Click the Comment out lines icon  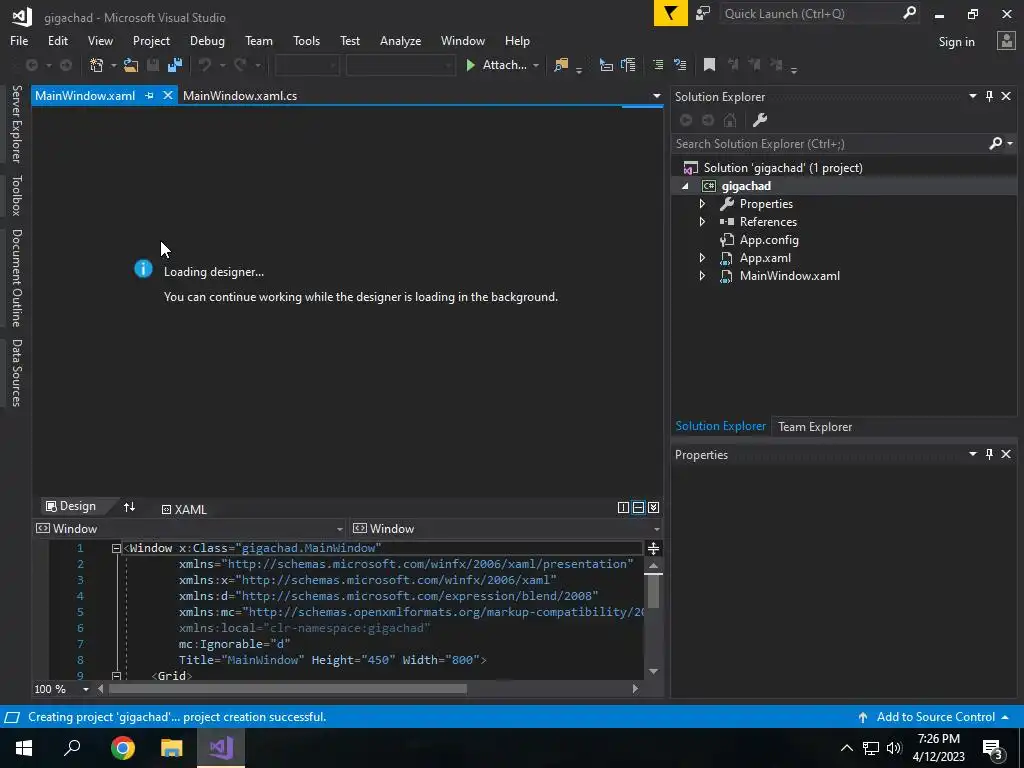click(x=658, y=65)
